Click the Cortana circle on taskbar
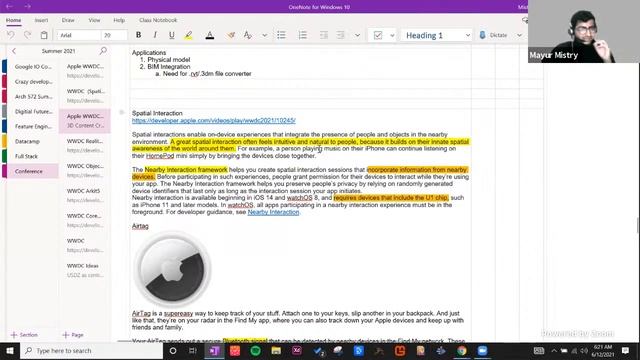 click(x=173, y=351)
